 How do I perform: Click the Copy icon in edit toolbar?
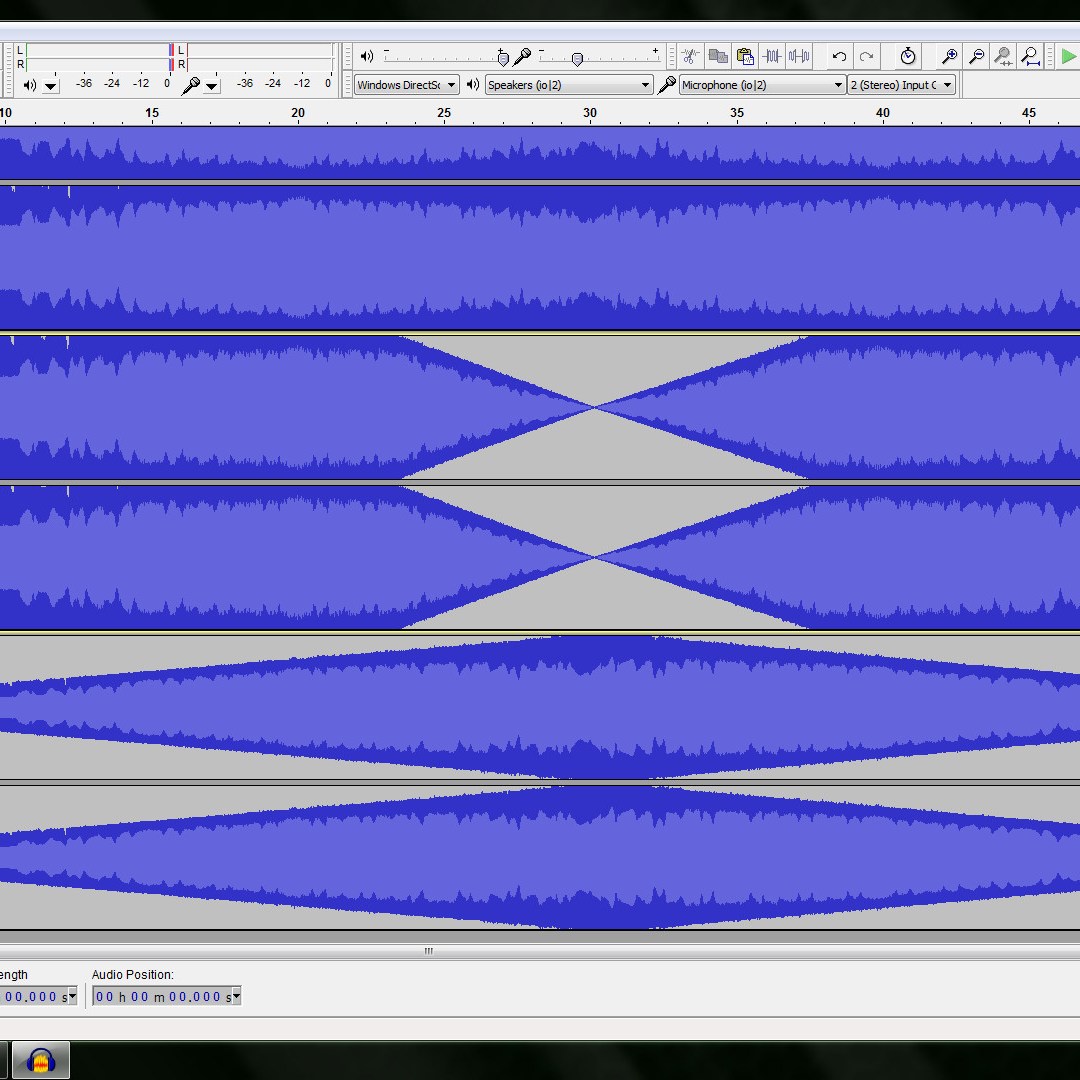pos(717,56)
